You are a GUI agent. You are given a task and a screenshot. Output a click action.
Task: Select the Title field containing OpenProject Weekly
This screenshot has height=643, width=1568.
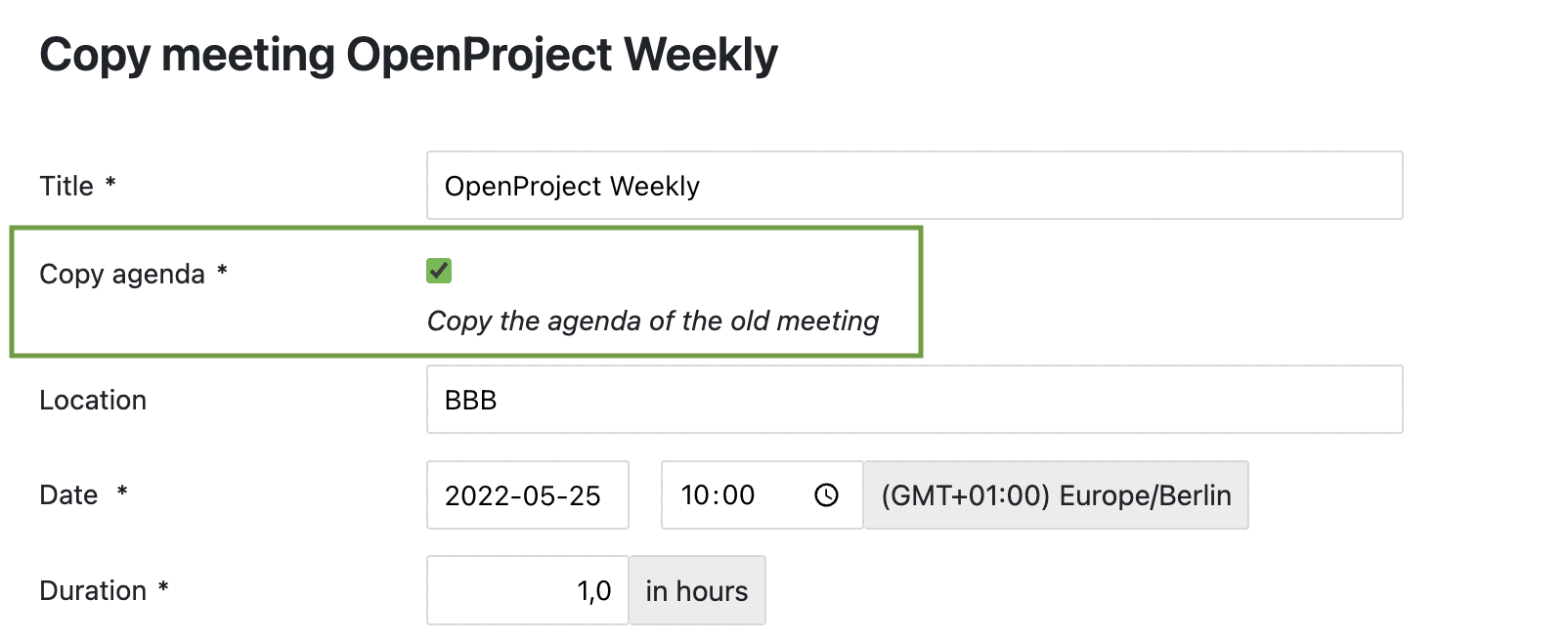click(x=914, y=186)
